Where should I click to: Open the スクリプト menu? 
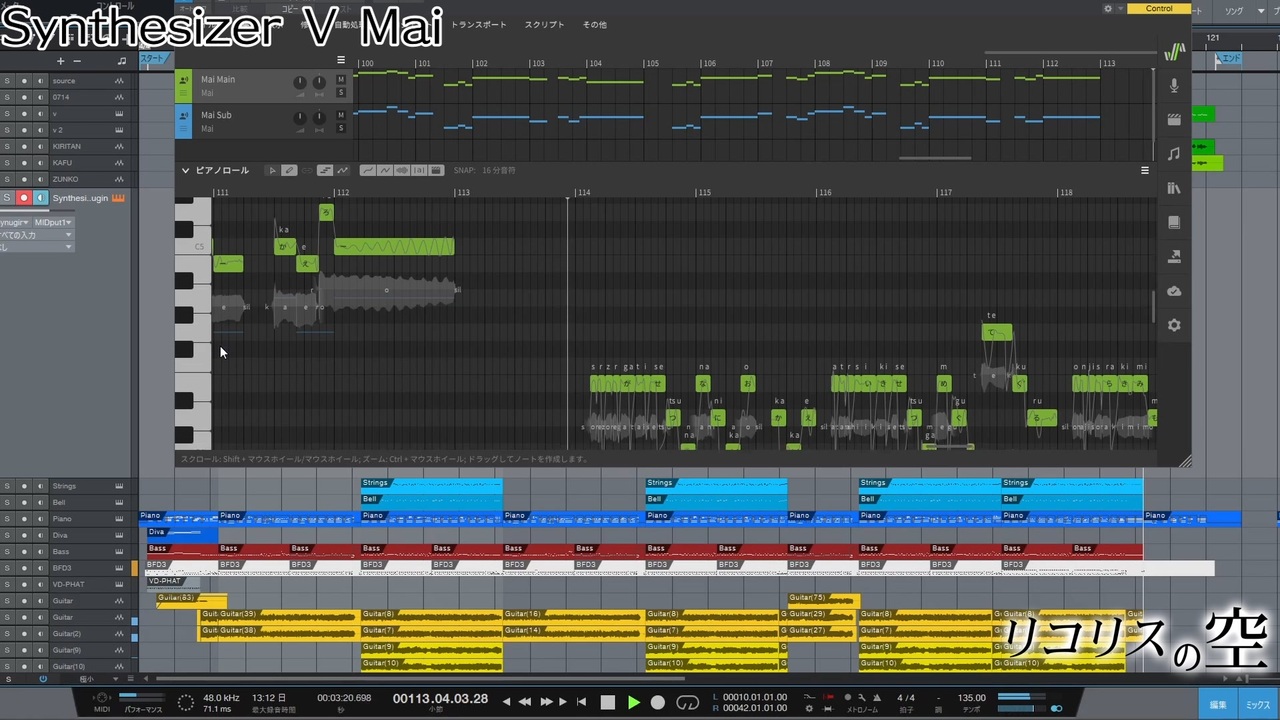[544, 24]
